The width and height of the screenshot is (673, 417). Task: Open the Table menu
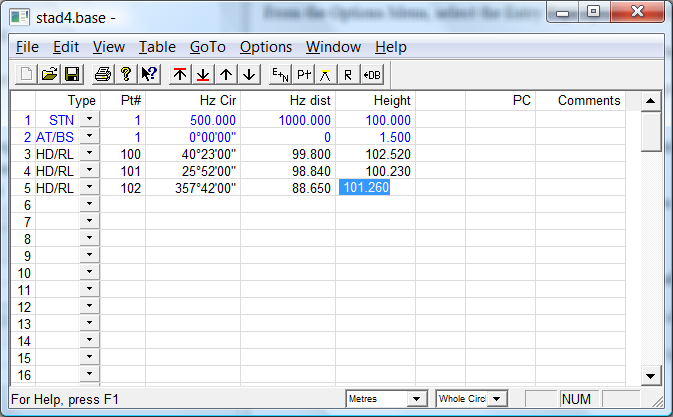coord(157,47)
